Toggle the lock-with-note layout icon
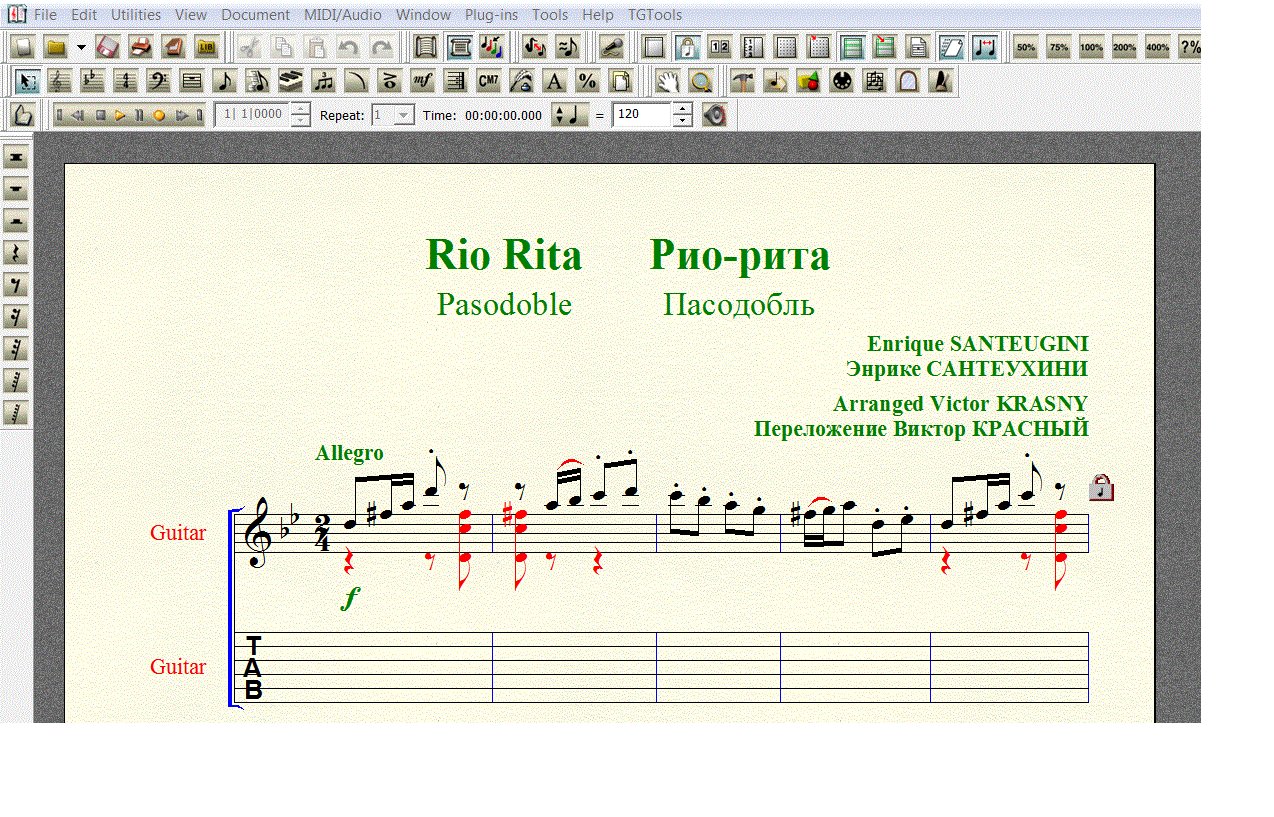 point(686,47)
